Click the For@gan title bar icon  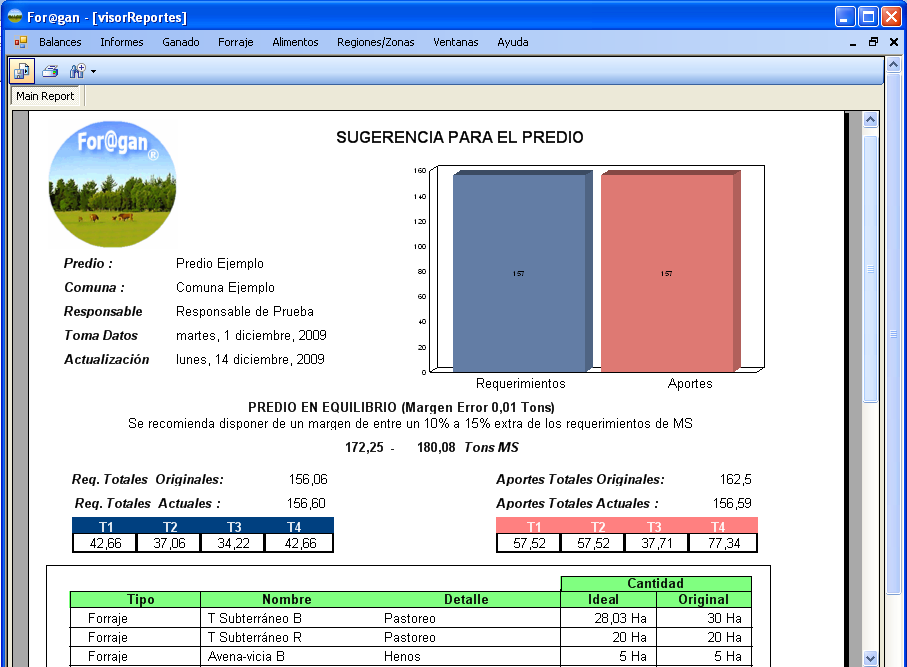(x=15, y=17)
